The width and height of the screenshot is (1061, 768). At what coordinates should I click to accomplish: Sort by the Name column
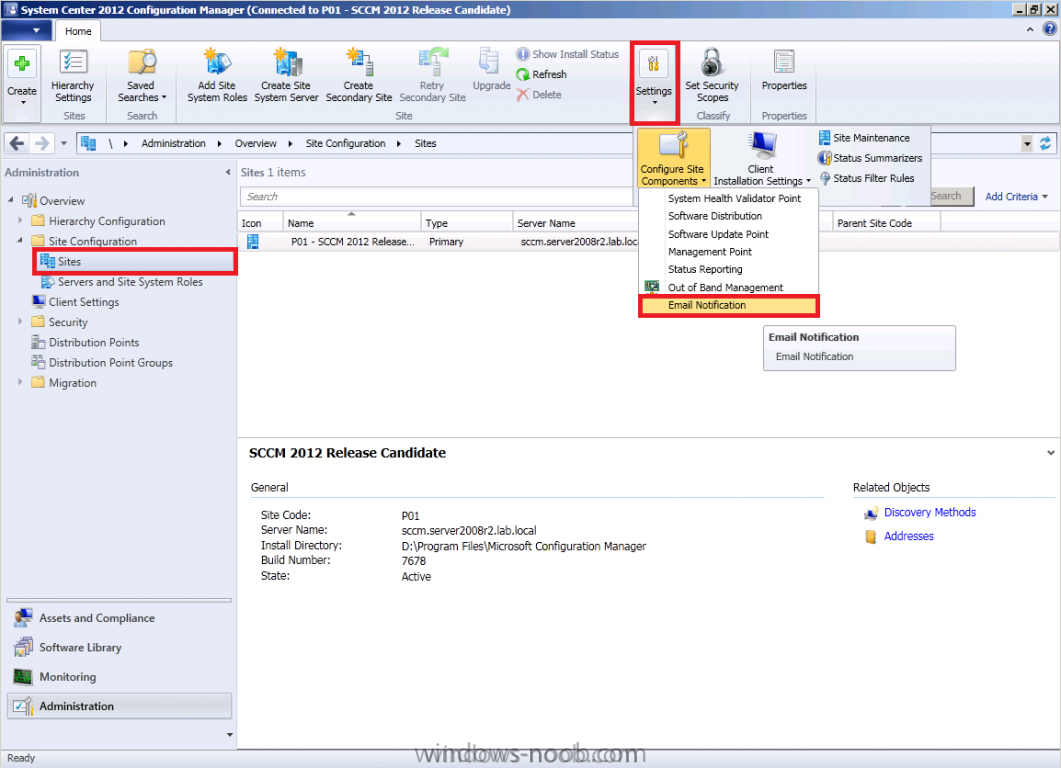coord(351,223)
